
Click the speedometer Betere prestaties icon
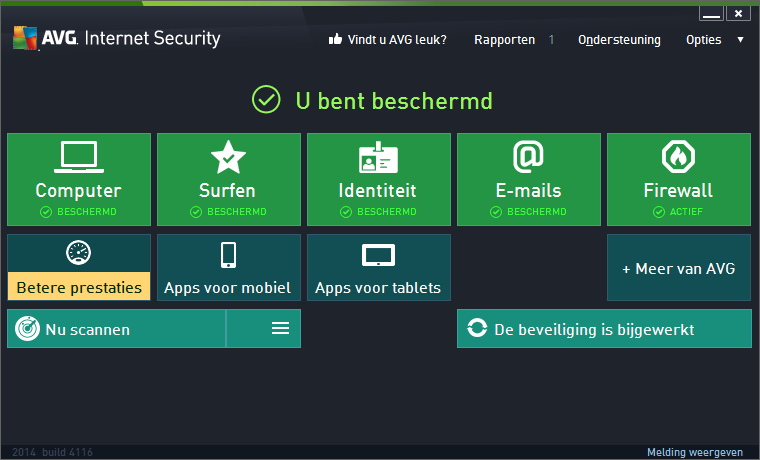click(78, 252)
